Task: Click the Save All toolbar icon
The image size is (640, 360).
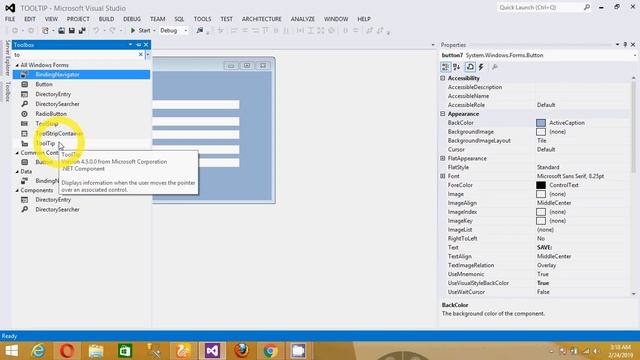Action: [x=82, y=31]
